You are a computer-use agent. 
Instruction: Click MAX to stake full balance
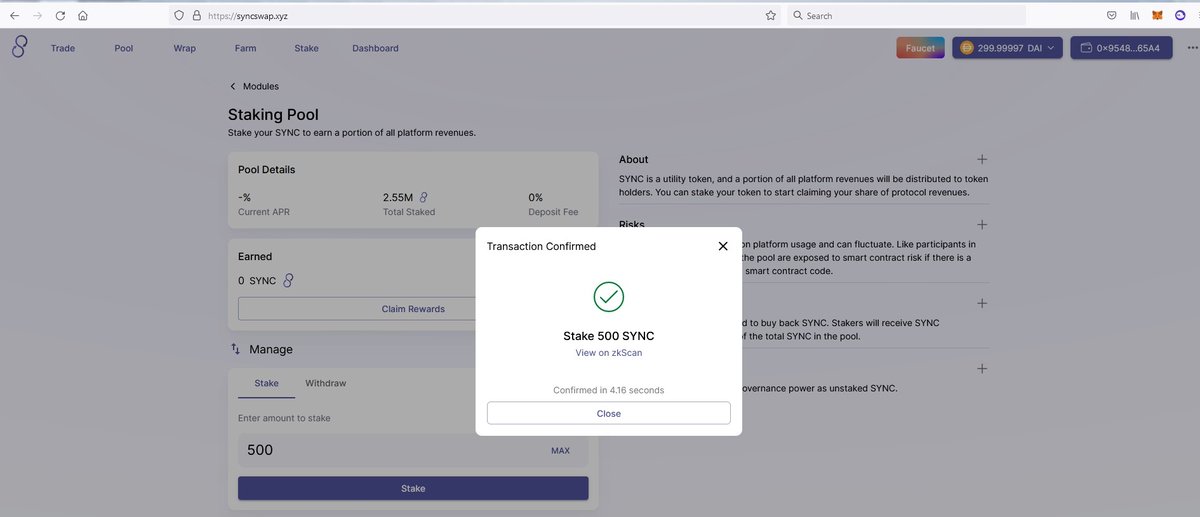561,450
